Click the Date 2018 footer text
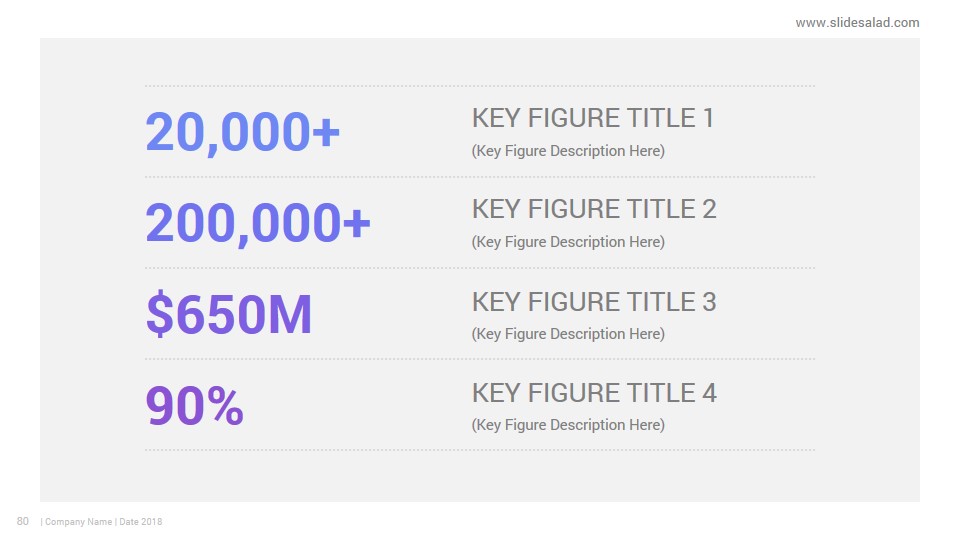Screen dimensions: 960x540 point(141,522)
